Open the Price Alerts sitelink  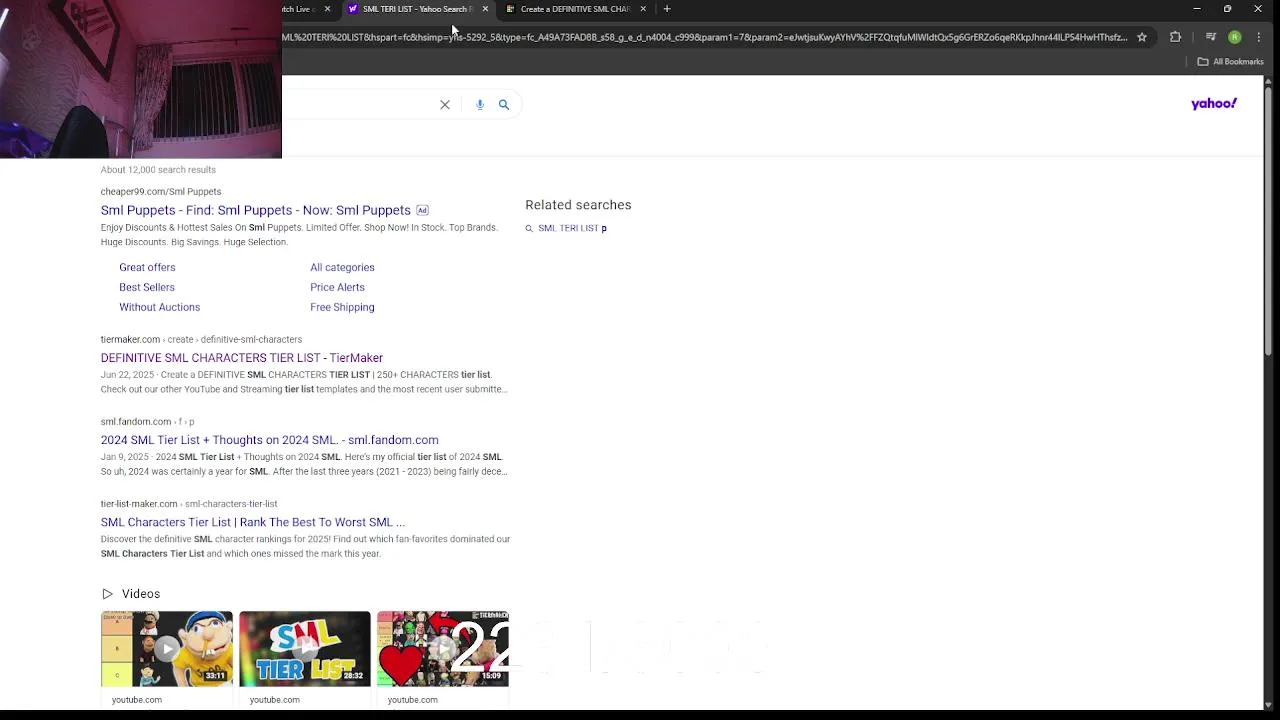tap(337, 288)
